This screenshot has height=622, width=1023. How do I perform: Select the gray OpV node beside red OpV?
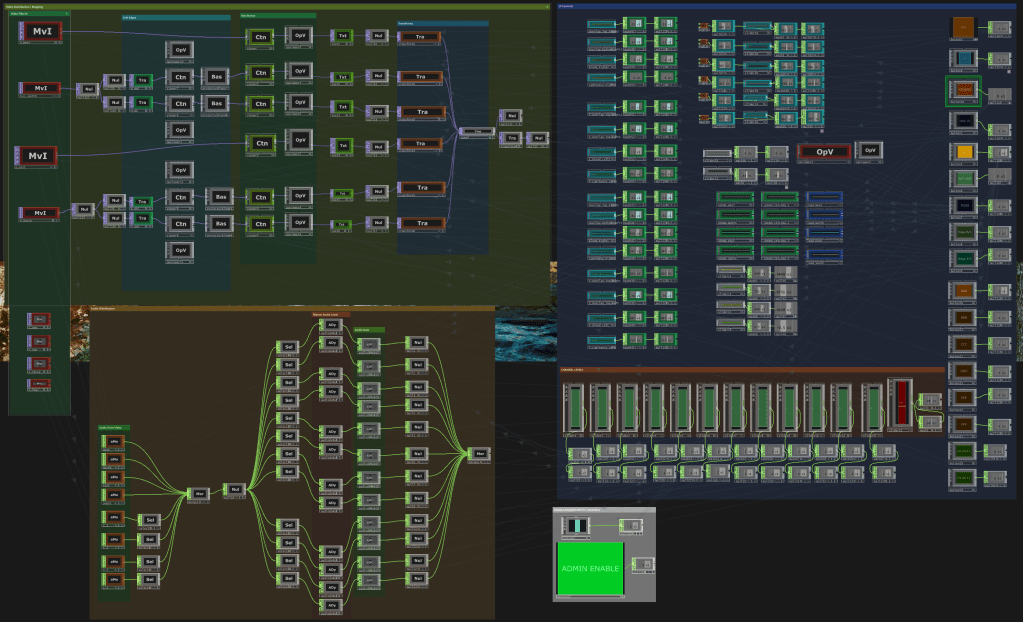pos(870,151)
